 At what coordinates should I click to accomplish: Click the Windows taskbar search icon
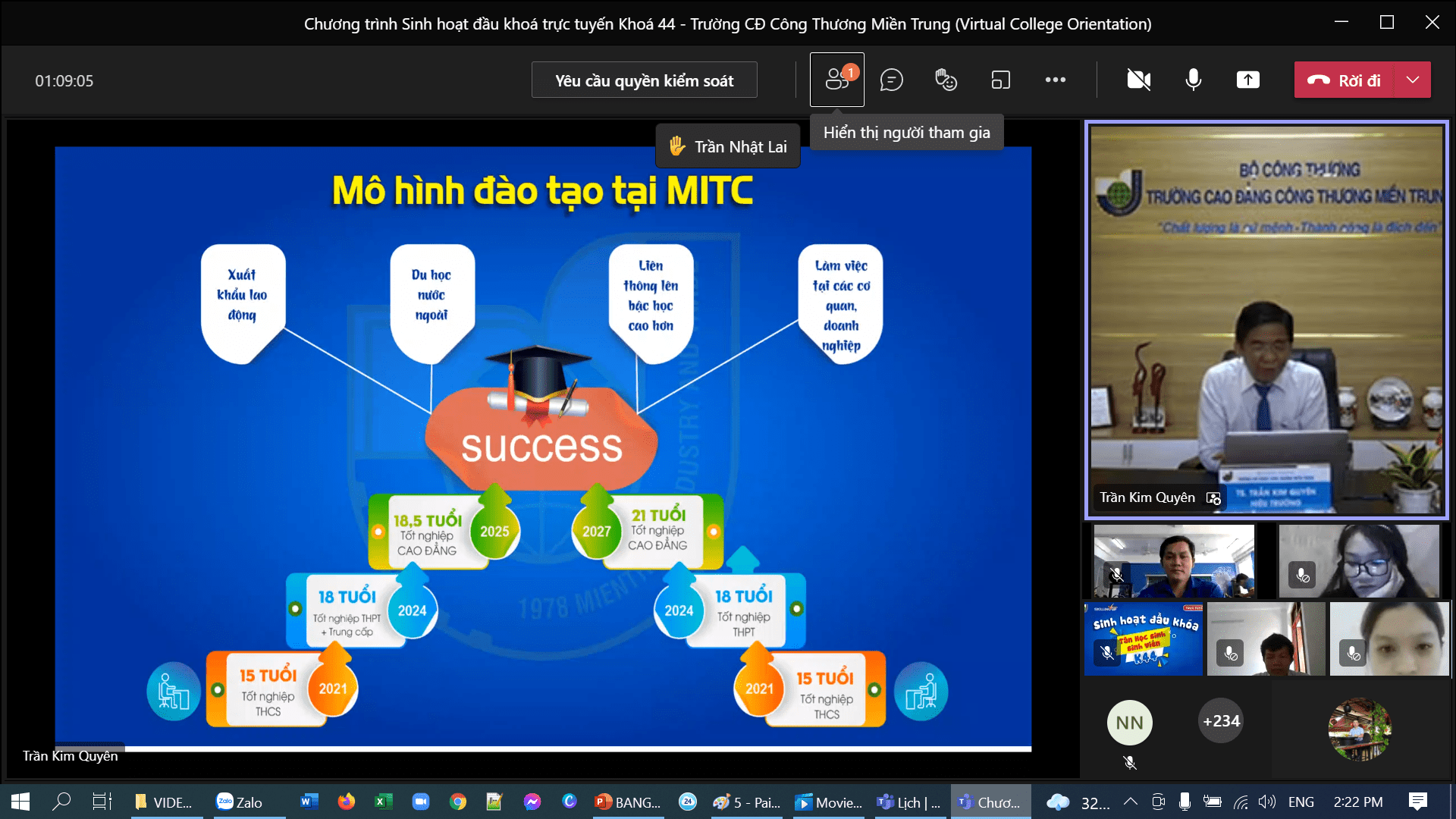pos(61,802)
